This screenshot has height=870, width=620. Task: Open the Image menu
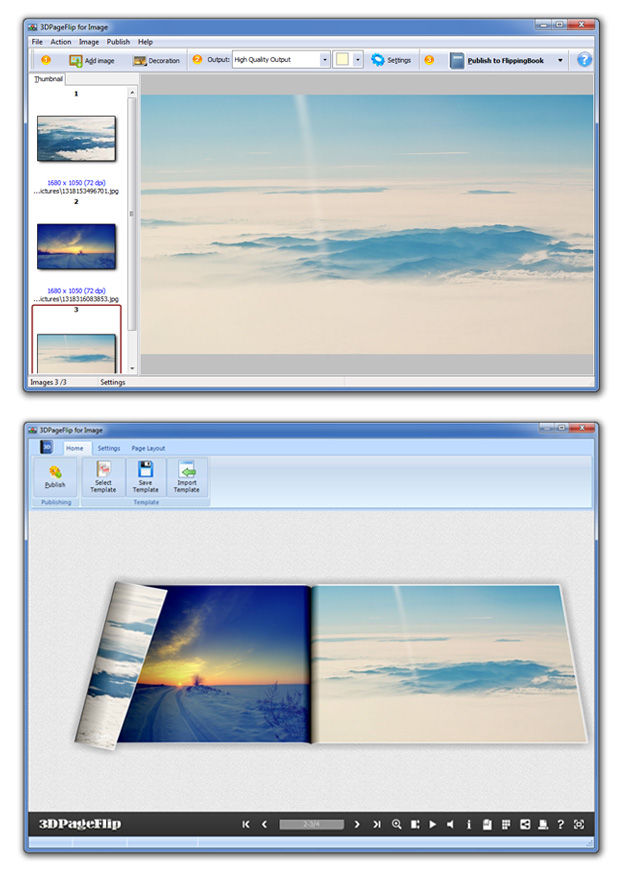(x=89, y=42)
